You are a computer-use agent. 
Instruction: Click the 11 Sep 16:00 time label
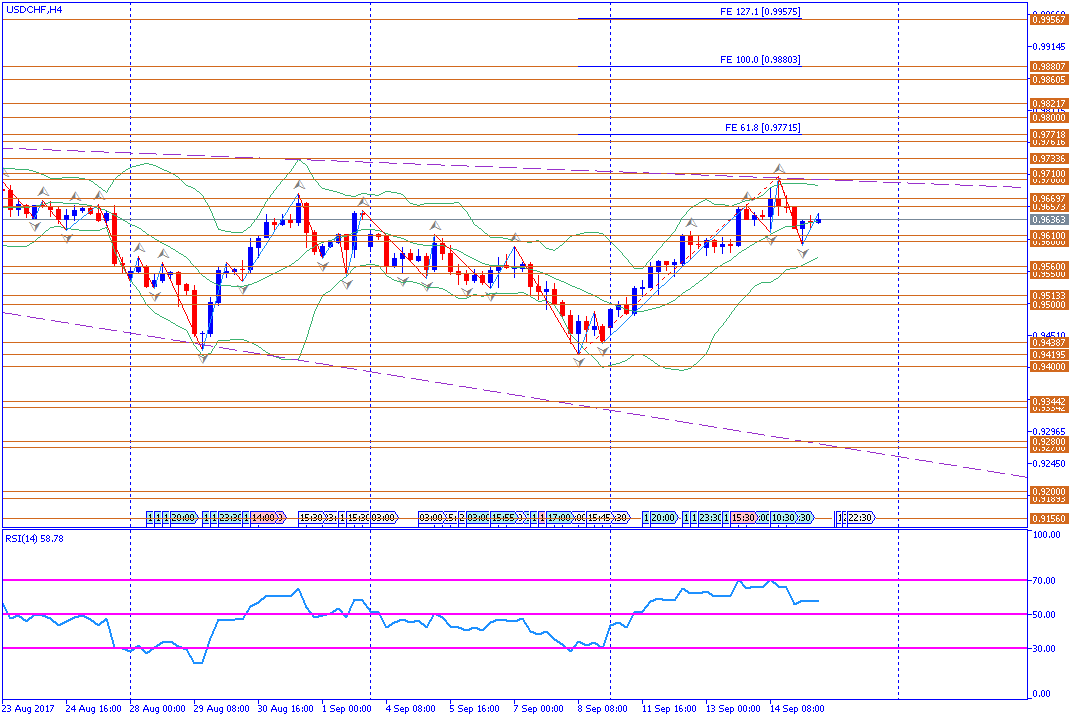pyautogui.click(x=669, y=708)
